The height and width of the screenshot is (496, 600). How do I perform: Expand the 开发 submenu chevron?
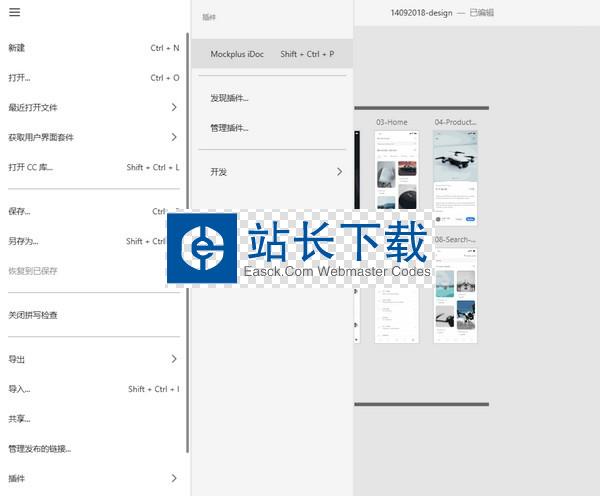click(339, 172)
